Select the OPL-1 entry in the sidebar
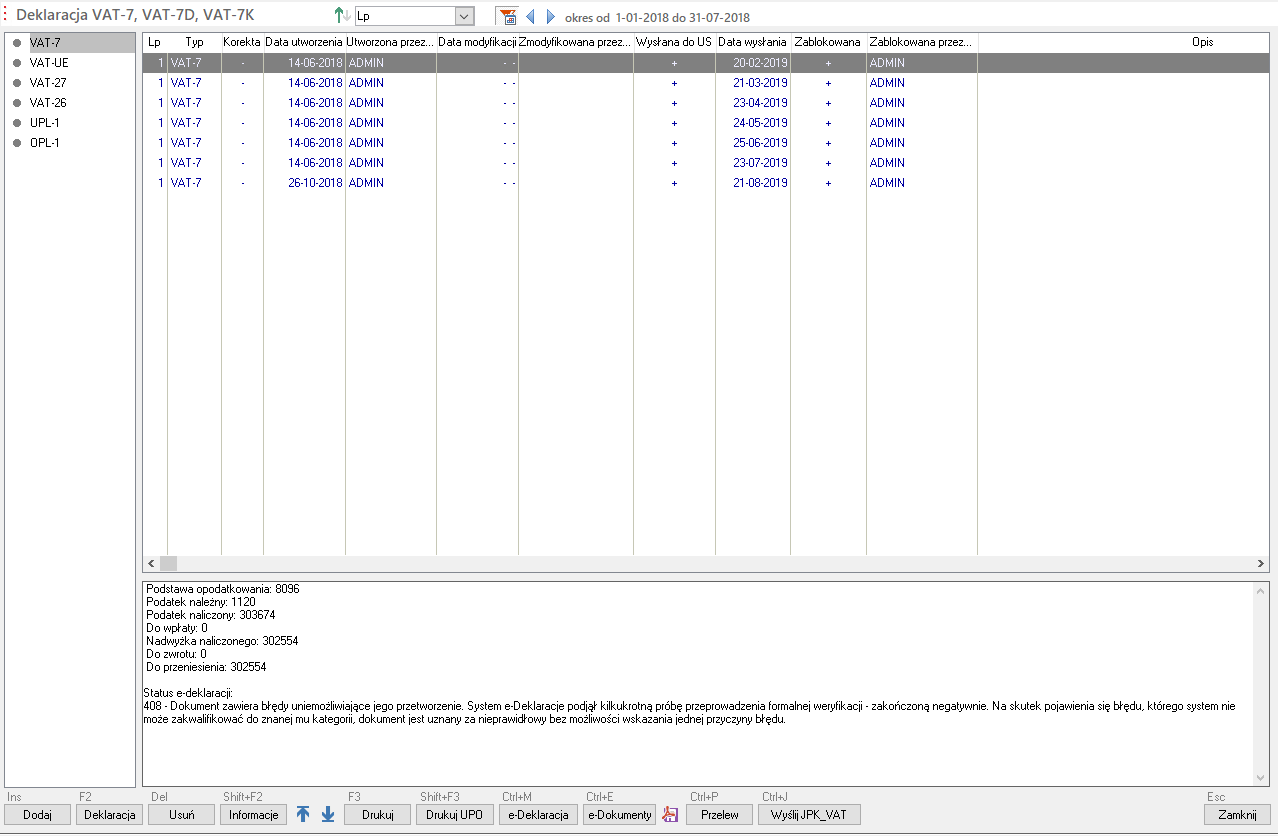This screenshot has height=836, width=1278. click(45, 143)
